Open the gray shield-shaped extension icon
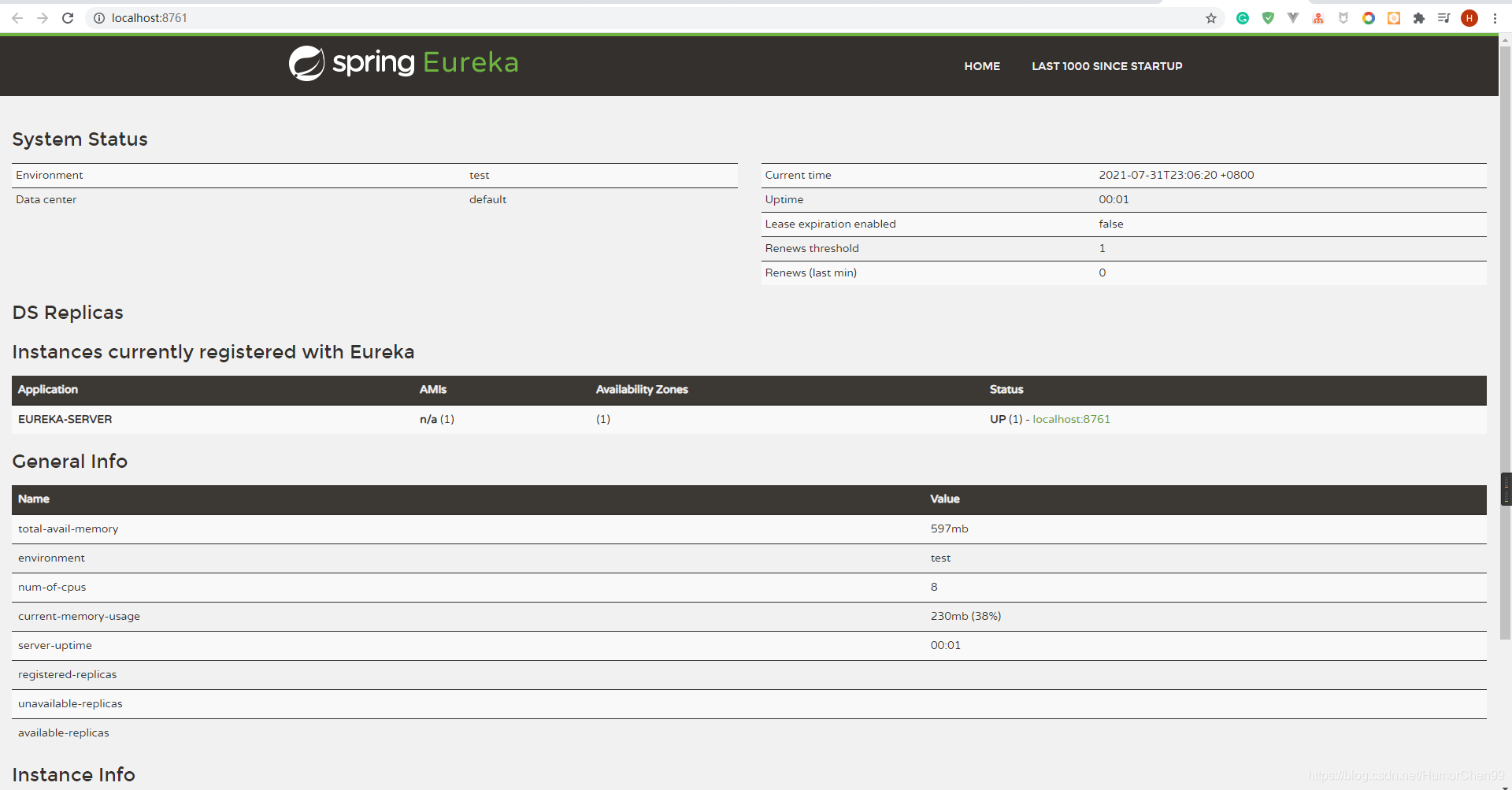The image size is (1512, 790). pyautogui.click(x=1343, y=18)
